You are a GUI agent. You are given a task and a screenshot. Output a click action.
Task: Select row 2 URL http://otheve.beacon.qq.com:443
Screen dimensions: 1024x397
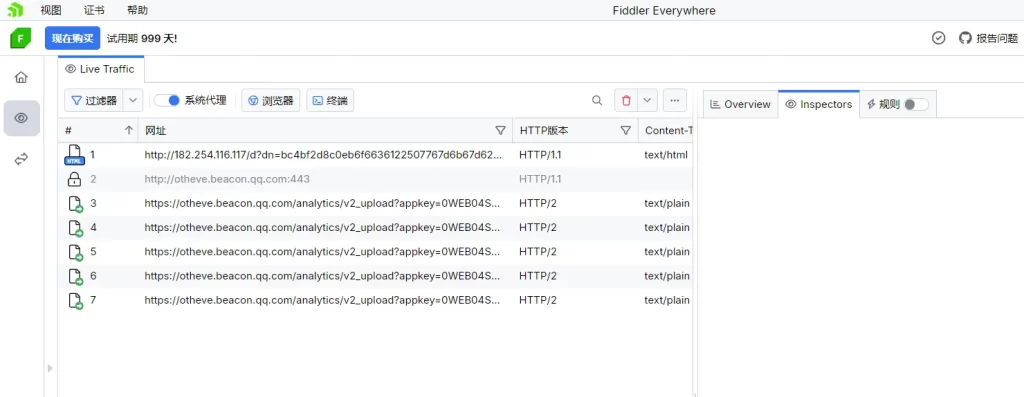click(227, 179)
